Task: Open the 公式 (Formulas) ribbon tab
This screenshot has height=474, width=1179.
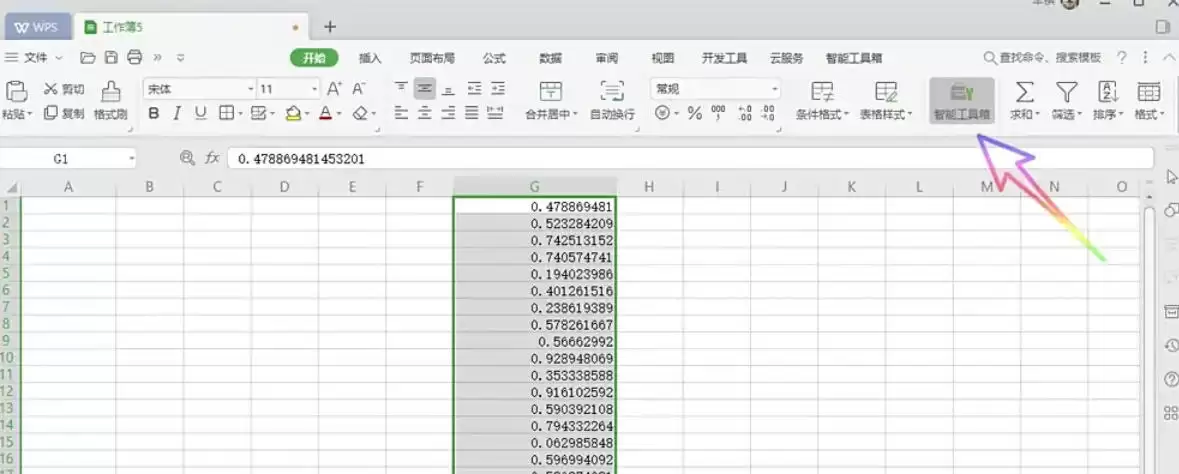Action: point(494,58)
